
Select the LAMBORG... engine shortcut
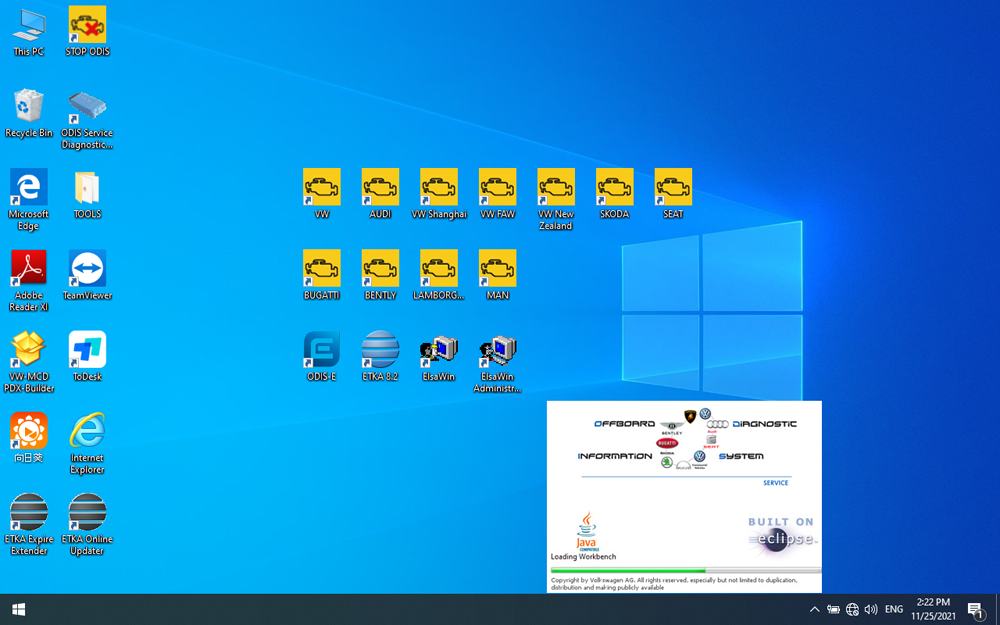coord(439,276)
